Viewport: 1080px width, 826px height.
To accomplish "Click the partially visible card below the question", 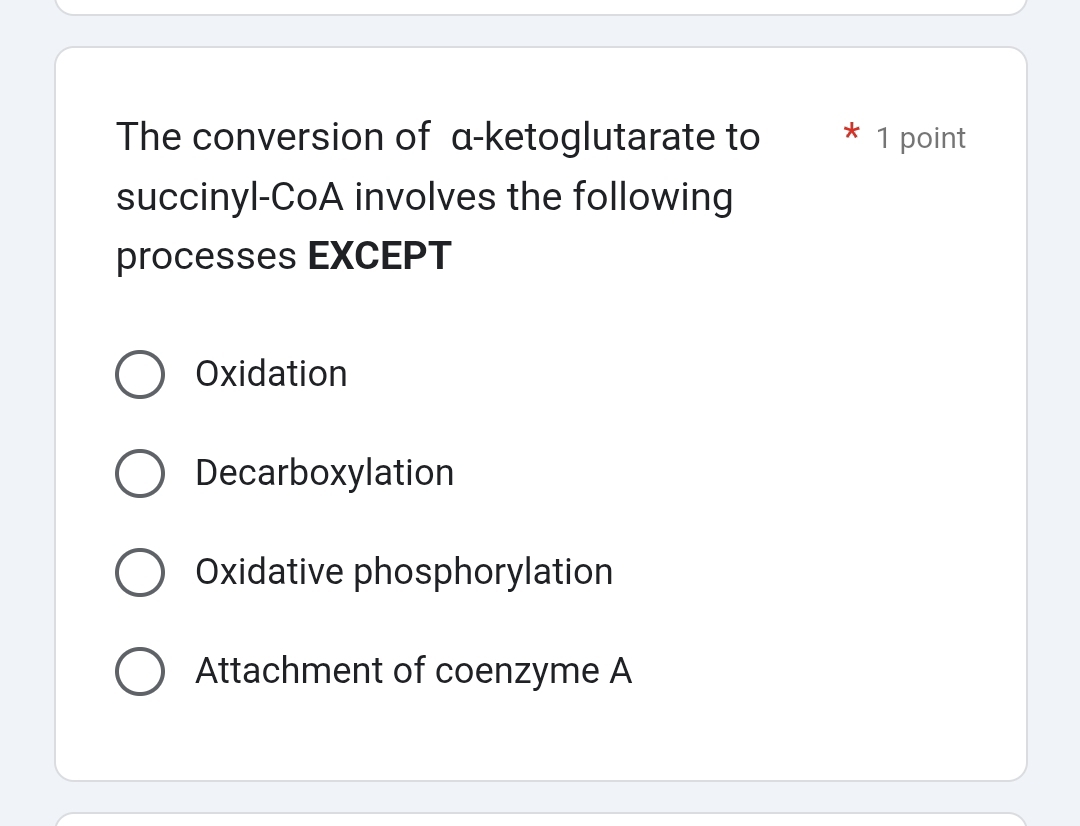I will tap(540, 822).
